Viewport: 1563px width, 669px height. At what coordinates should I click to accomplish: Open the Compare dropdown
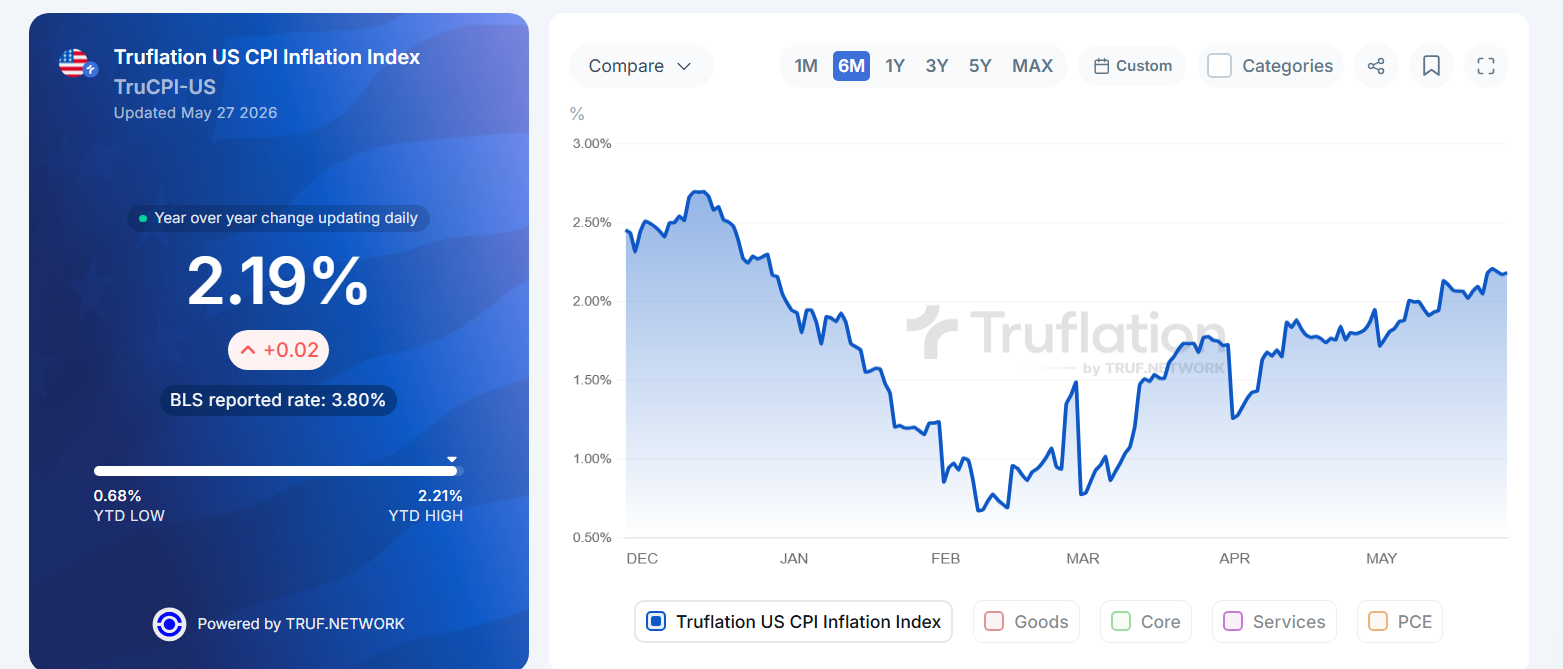pyautogui.click(x=641, y=66)
